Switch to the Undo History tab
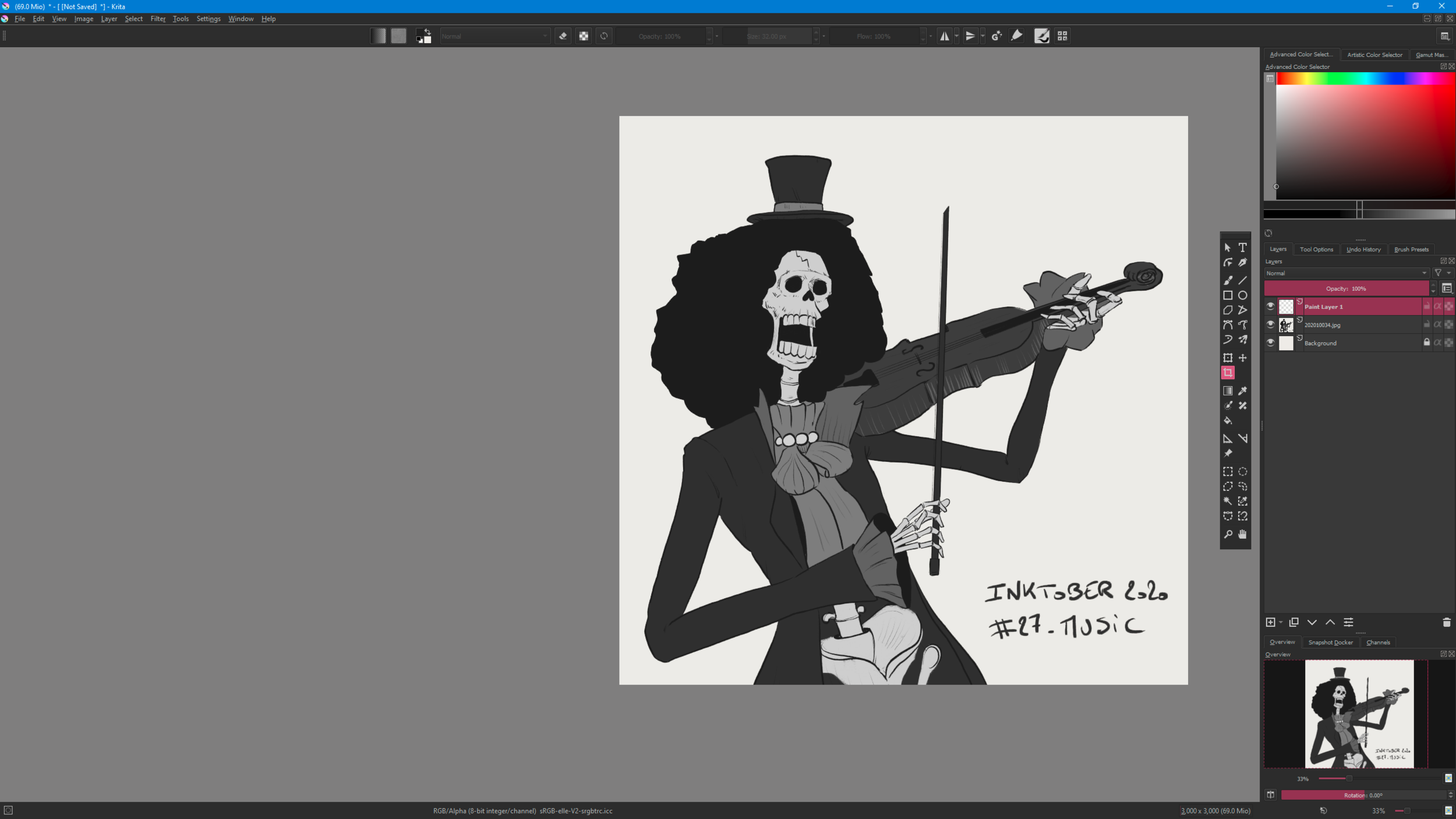 (x=1363, y=249)
